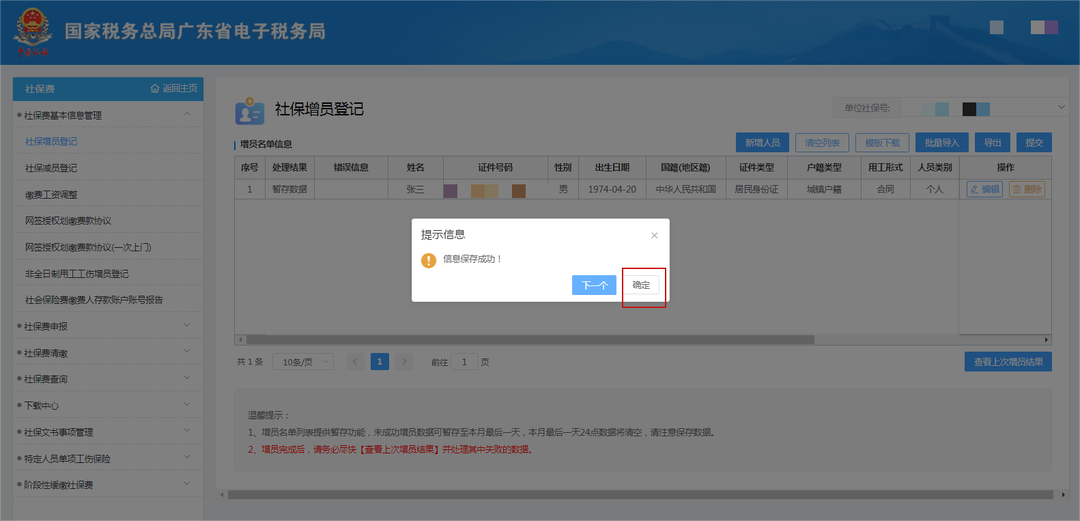Click the 城镇户籍 cell
The image size is (1080, 521).
pyautogui.click(x=824, y=189)
